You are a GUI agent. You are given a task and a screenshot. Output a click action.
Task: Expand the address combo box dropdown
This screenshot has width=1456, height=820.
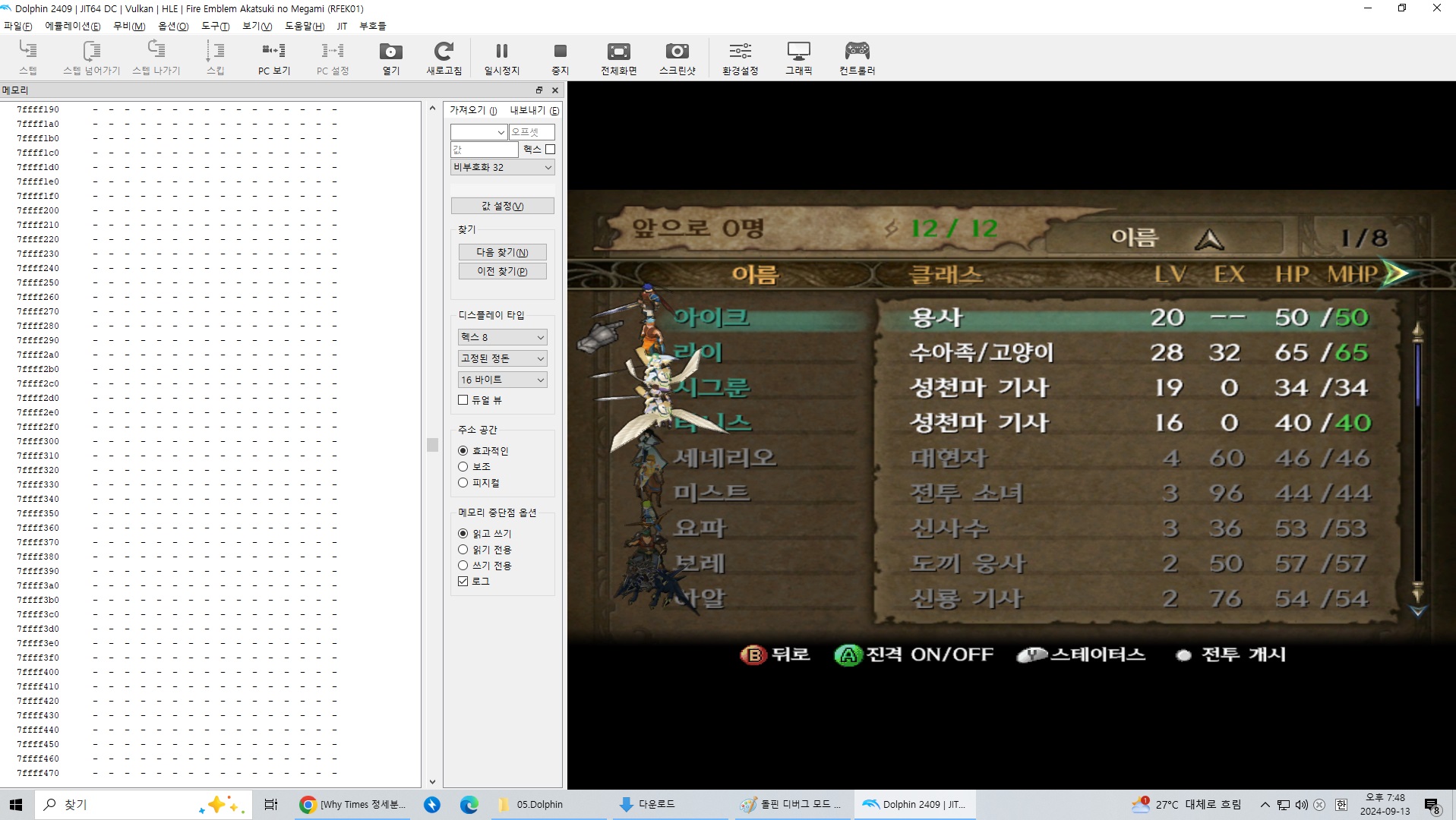pyautogui.click(x=501, y=132)
